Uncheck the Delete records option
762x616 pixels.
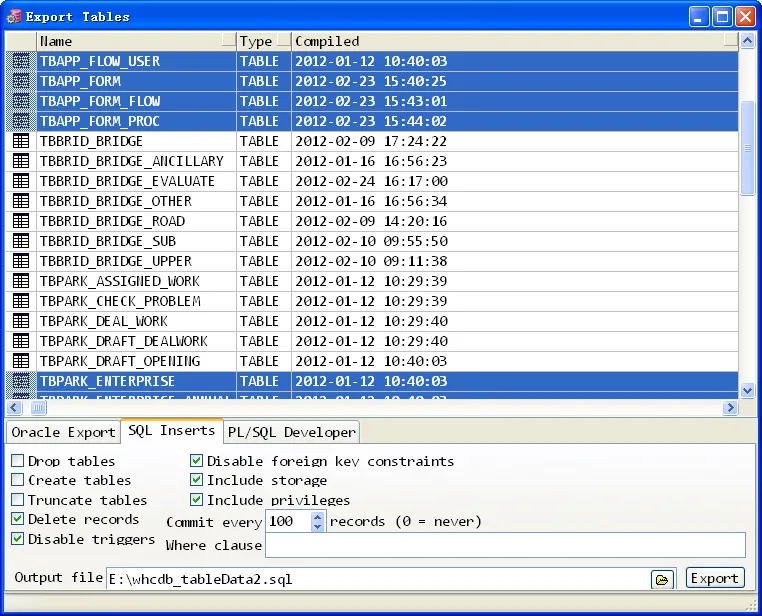point(17,518)
